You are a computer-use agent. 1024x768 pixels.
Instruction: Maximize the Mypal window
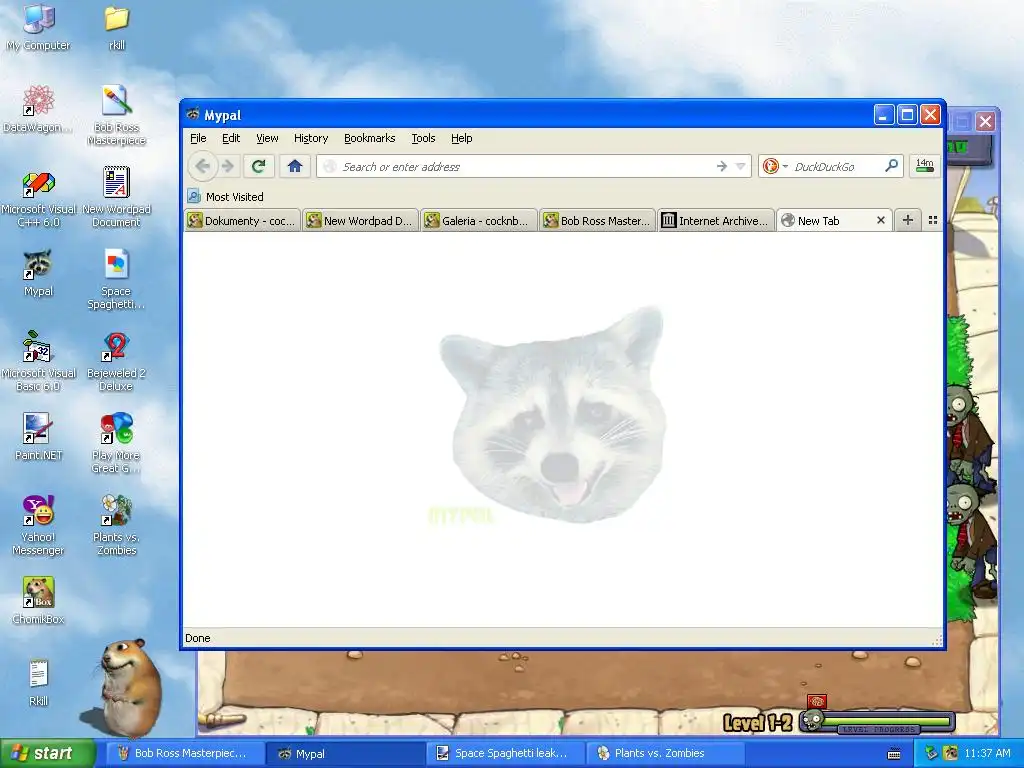[x=907, y=115]
